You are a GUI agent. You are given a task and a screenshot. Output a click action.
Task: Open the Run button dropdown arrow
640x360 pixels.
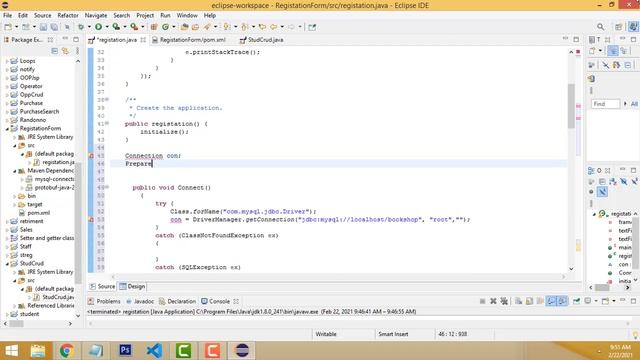coord(107,27)
